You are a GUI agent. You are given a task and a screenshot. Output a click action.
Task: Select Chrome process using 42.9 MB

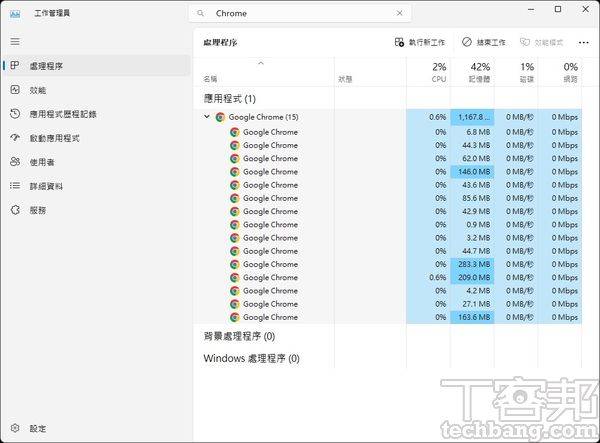[x=387, y=211]
